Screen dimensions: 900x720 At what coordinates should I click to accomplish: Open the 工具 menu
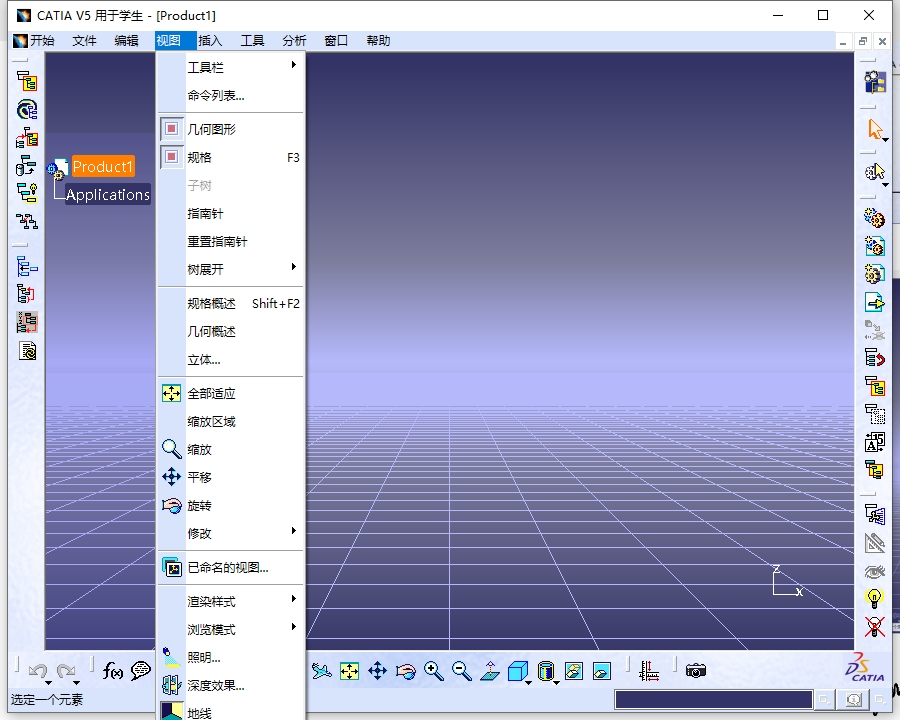(x=252, y=41)
